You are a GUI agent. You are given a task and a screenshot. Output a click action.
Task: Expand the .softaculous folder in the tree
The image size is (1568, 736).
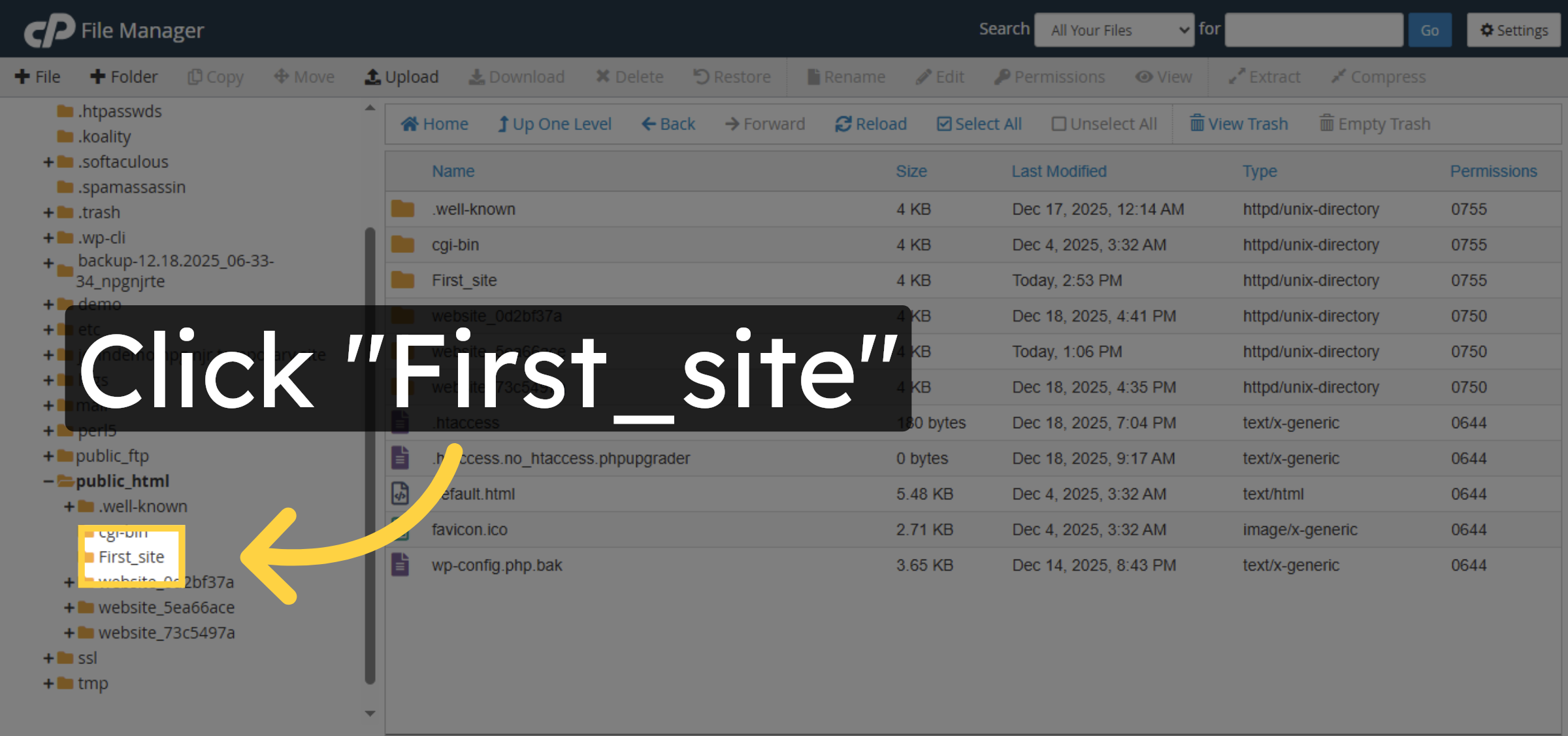coord(48,161)
